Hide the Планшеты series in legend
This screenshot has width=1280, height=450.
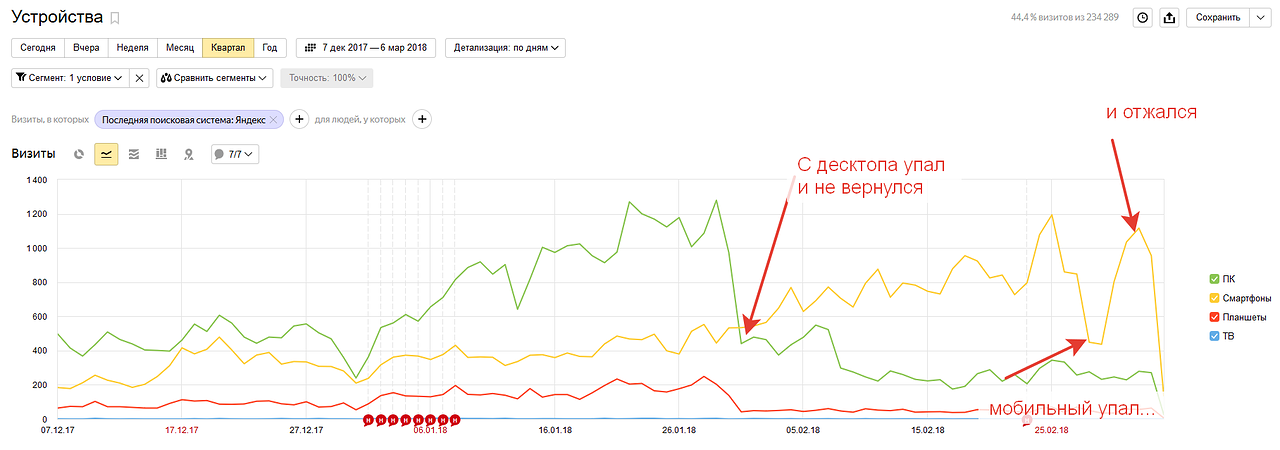tap(1214, 317)
